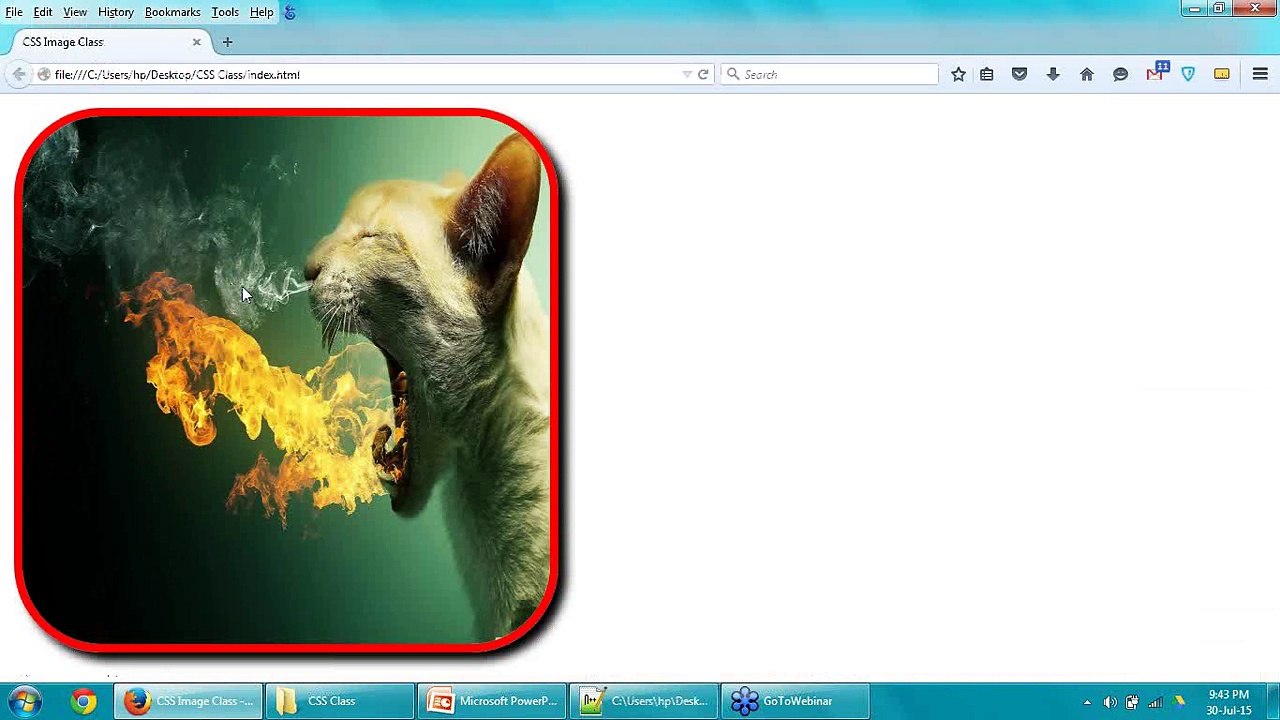Click the power plug tray icon
The image size is (1280, 720).
coord(1132,702)
